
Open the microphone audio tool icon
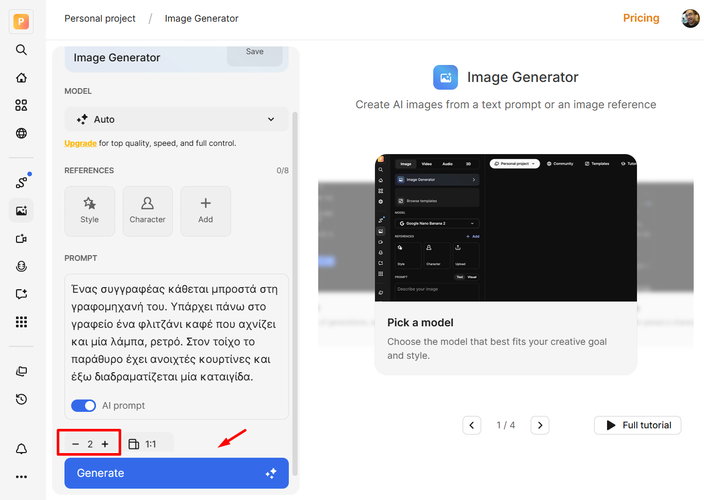21,267
